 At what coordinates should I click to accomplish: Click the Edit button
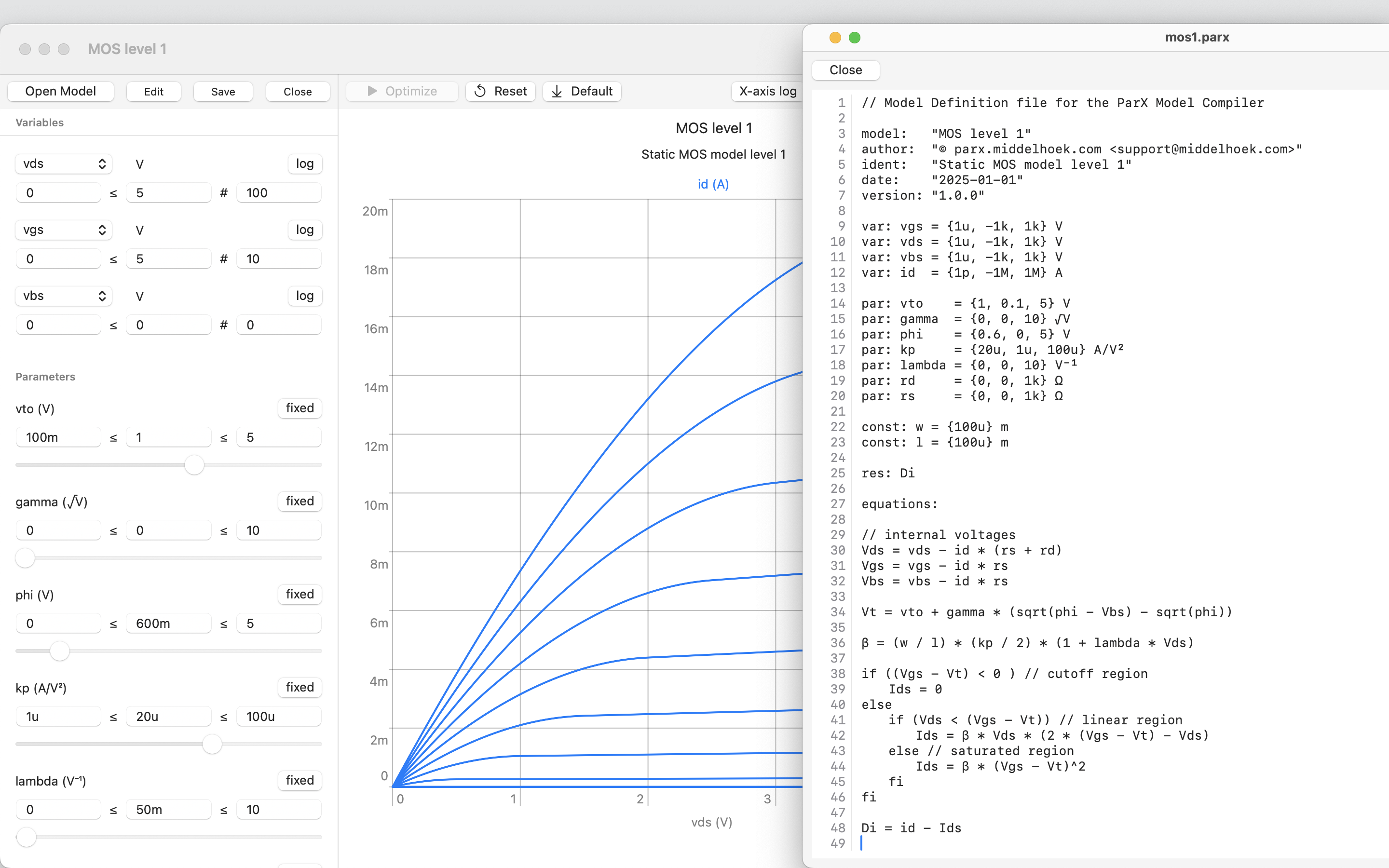pos(153,91)
